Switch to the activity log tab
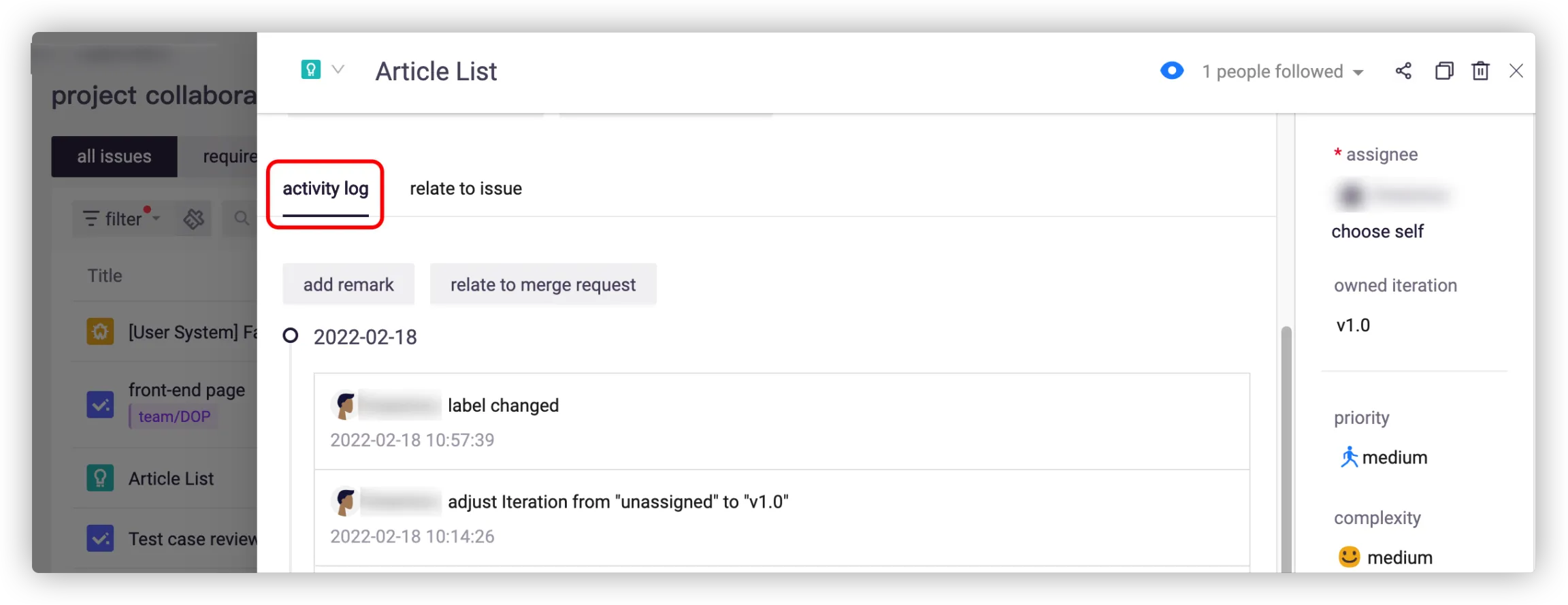 pos(325,189)
